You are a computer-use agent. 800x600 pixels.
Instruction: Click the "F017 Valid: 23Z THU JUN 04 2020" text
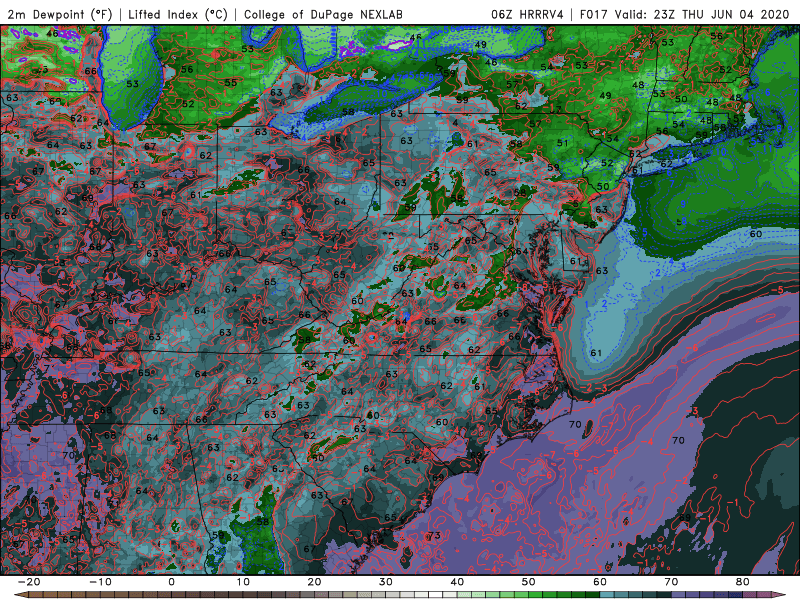pyautogui.click(x=685, y=14)
